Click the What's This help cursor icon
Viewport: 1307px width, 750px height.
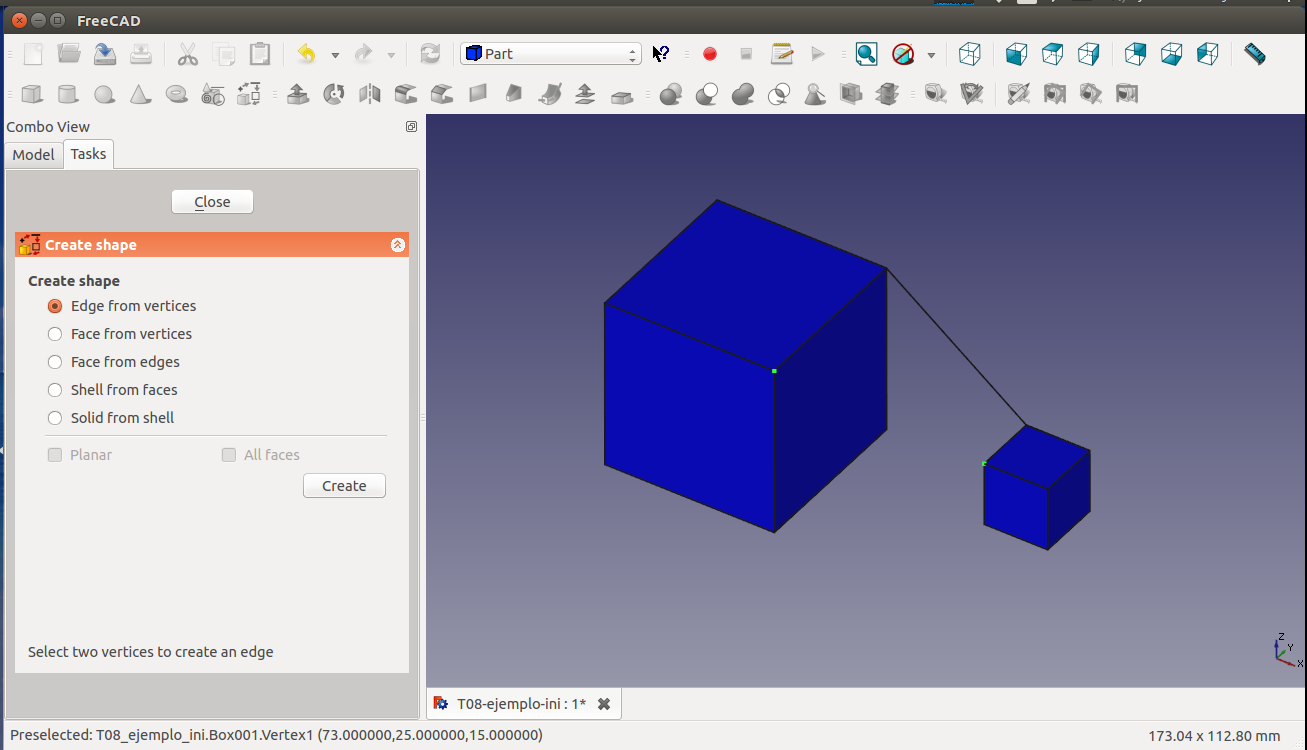coord(660,54)
